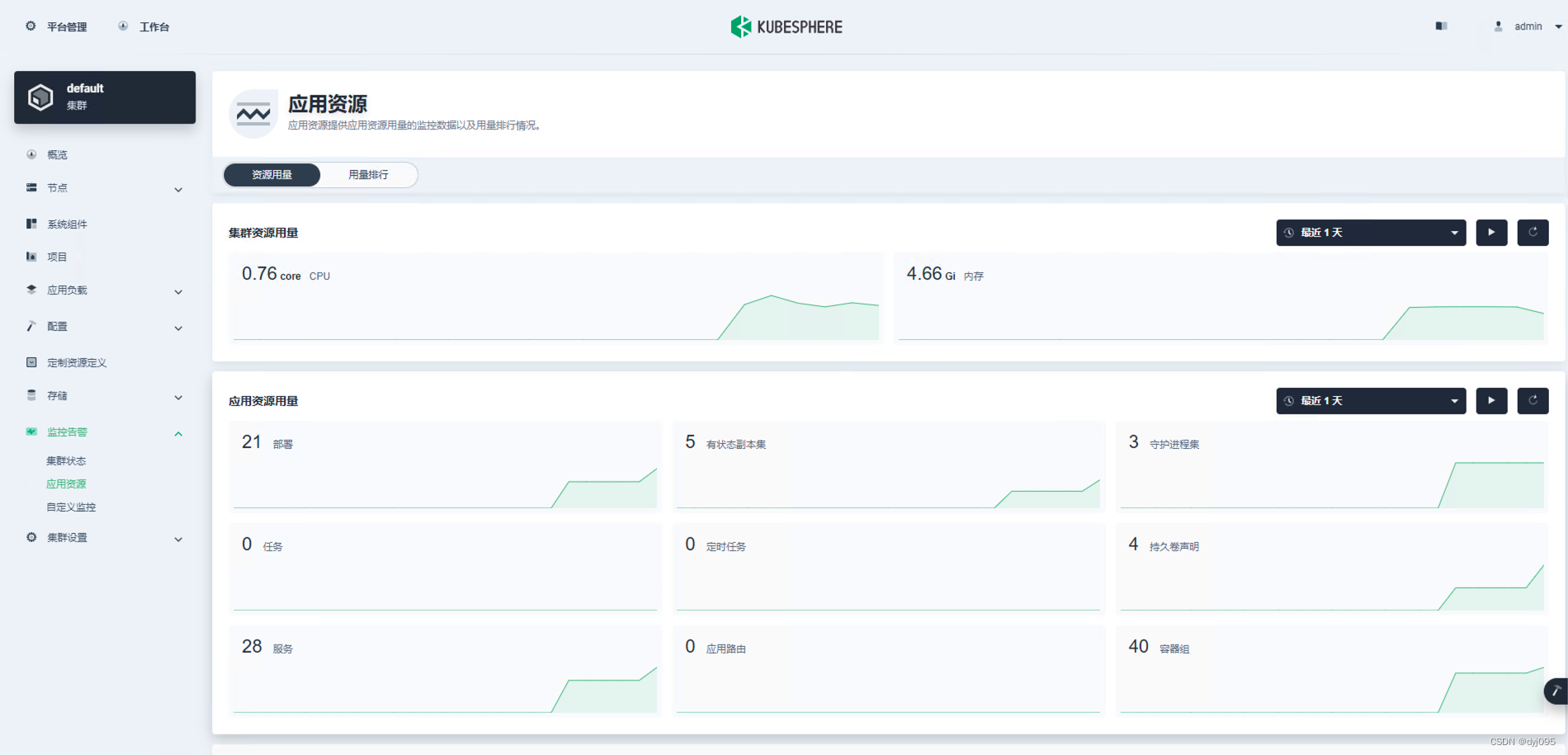The image size is (1568, 755).
Task: Open the 0 应用路由 card
Action: (889, 671)
